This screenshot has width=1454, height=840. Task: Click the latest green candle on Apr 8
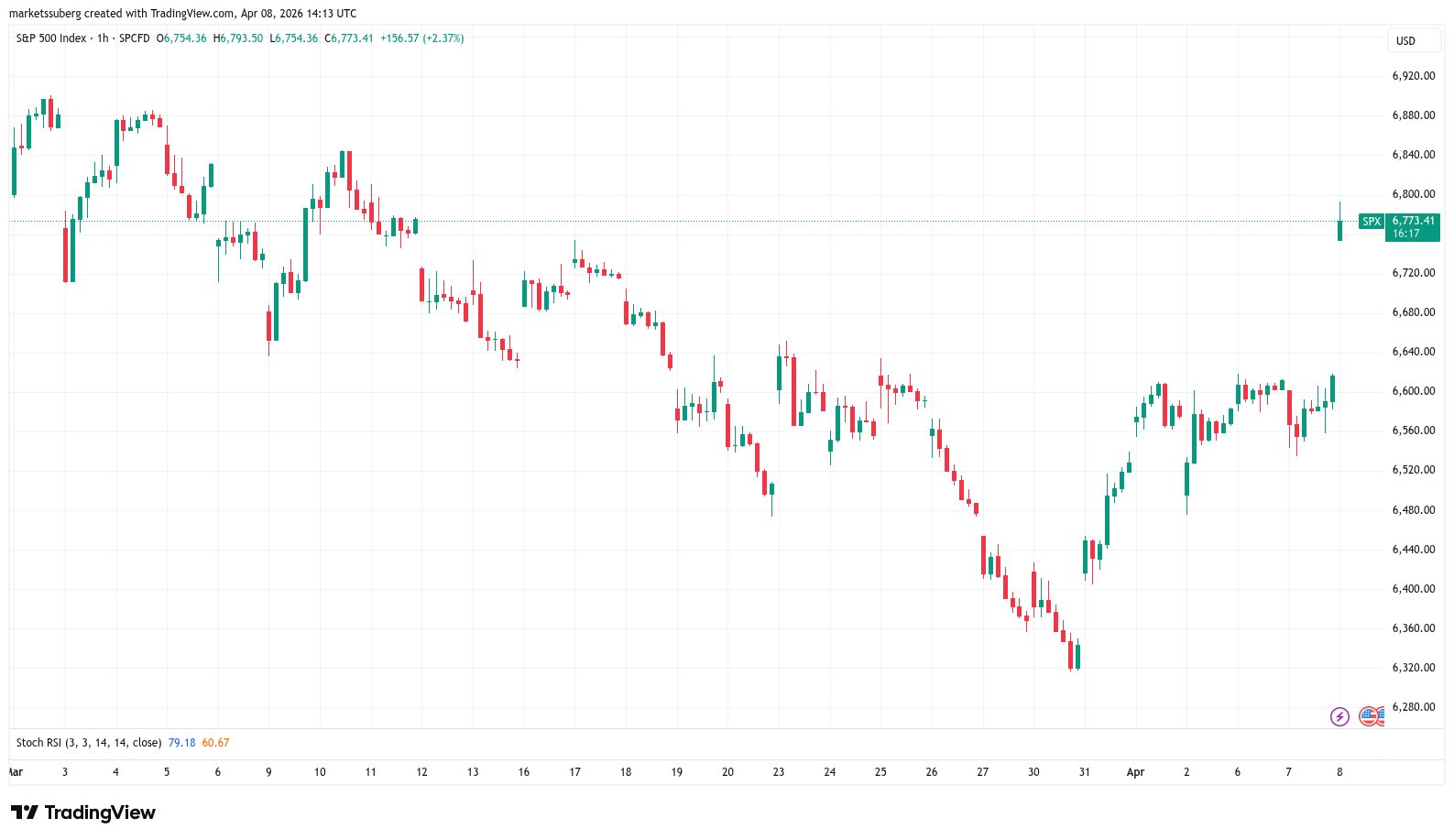point(1339,229)
